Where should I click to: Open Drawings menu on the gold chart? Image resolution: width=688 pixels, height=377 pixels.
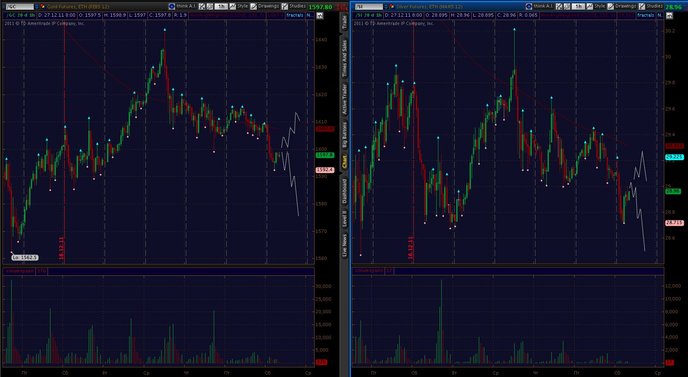(x=265, y=6)
